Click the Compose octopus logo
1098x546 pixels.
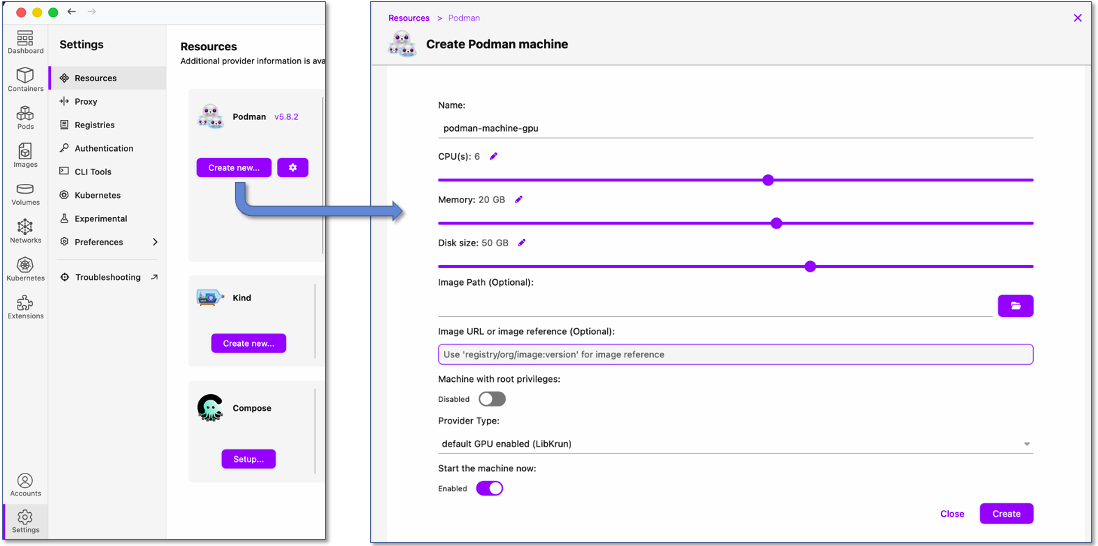coord(210,408)
